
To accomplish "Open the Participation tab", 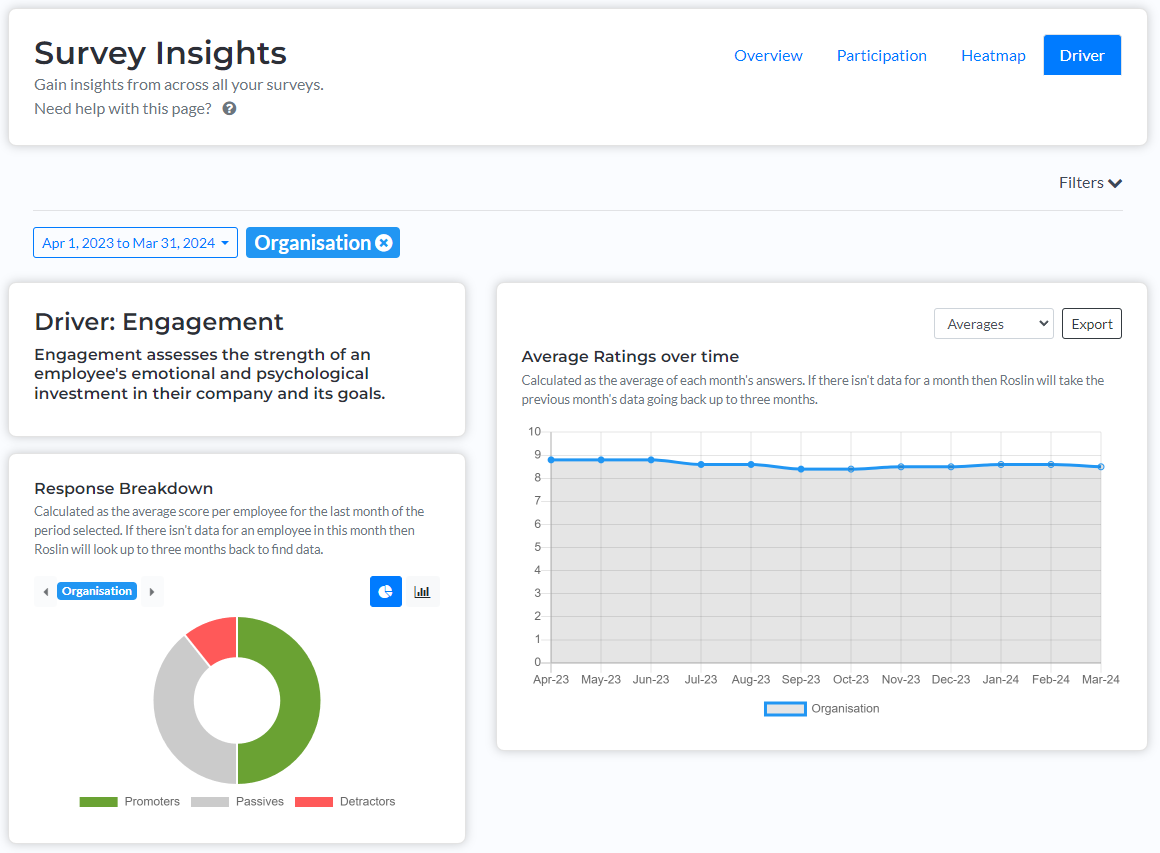I will point(881,55).
